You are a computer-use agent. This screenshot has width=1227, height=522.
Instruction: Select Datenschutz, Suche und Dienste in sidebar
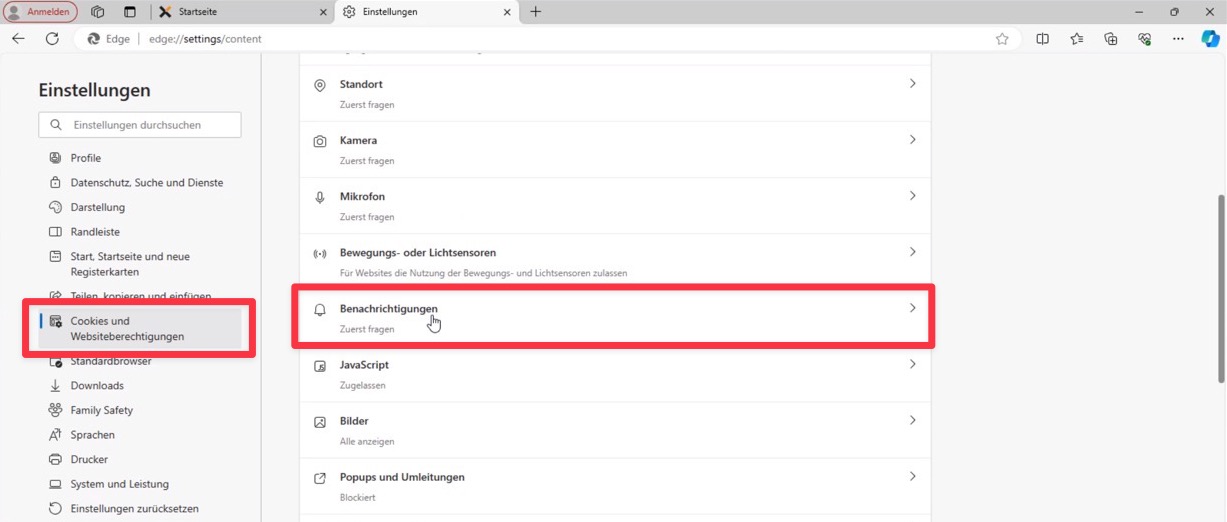[146, 183]
